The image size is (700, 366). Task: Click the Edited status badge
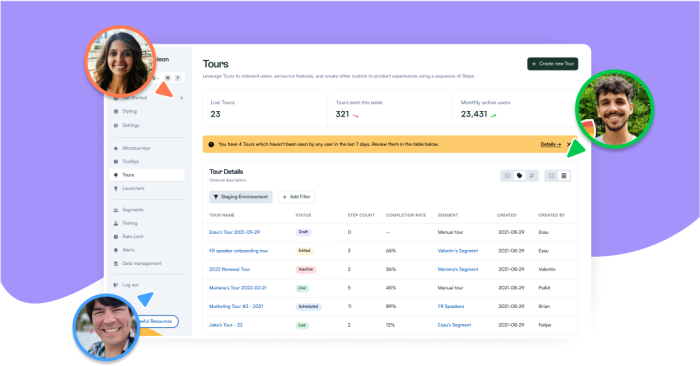304,251
